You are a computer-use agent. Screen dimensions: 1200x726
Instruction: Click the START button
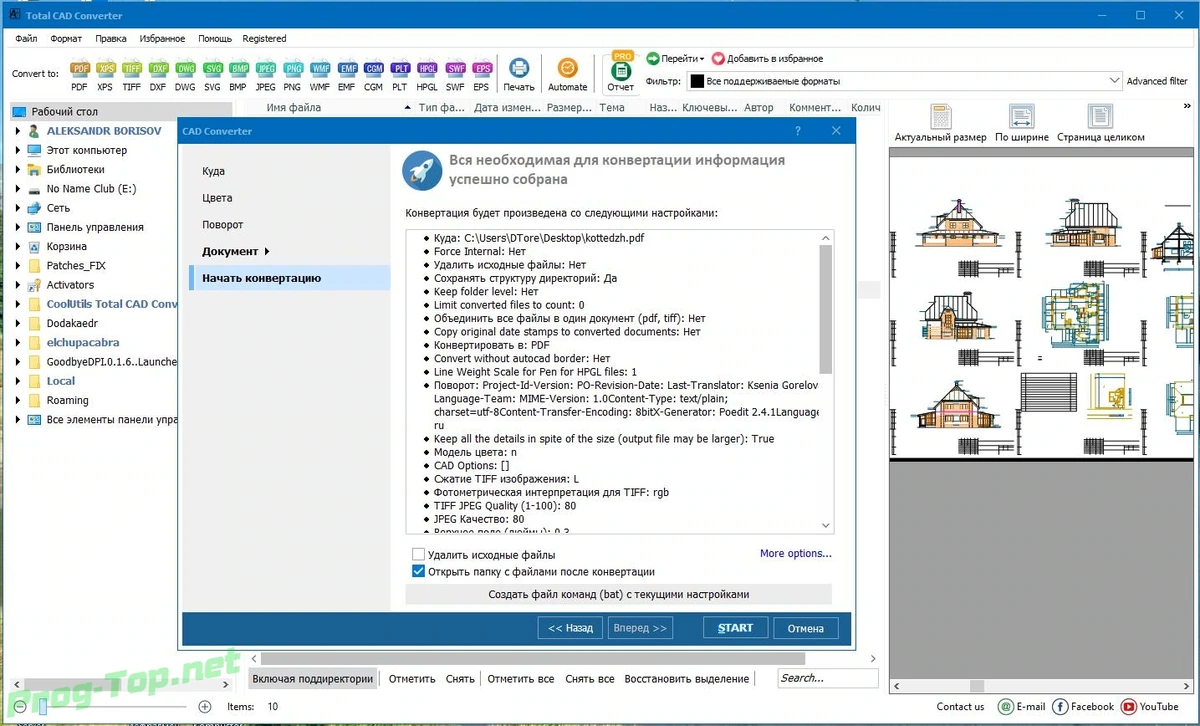tap(735, 628)
